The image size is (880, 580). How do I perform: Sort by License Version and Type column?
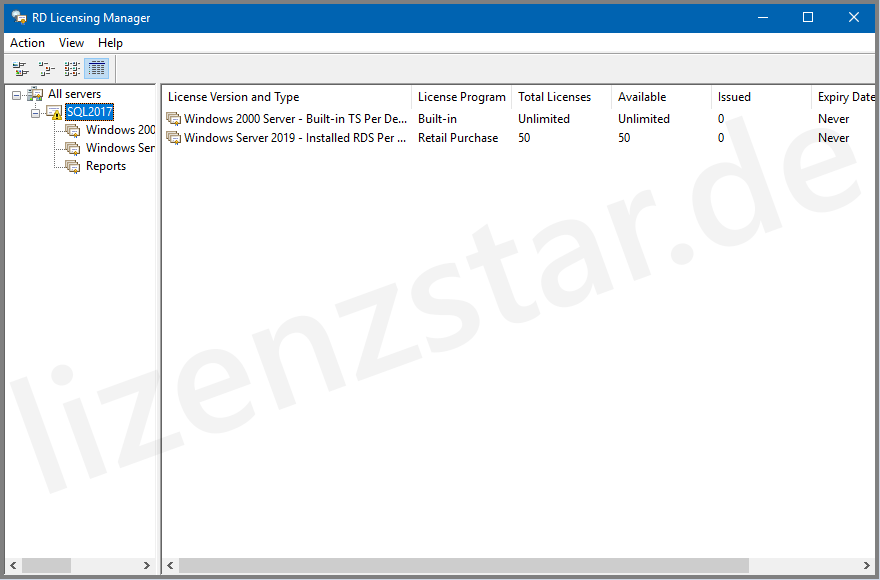point(285,97)
